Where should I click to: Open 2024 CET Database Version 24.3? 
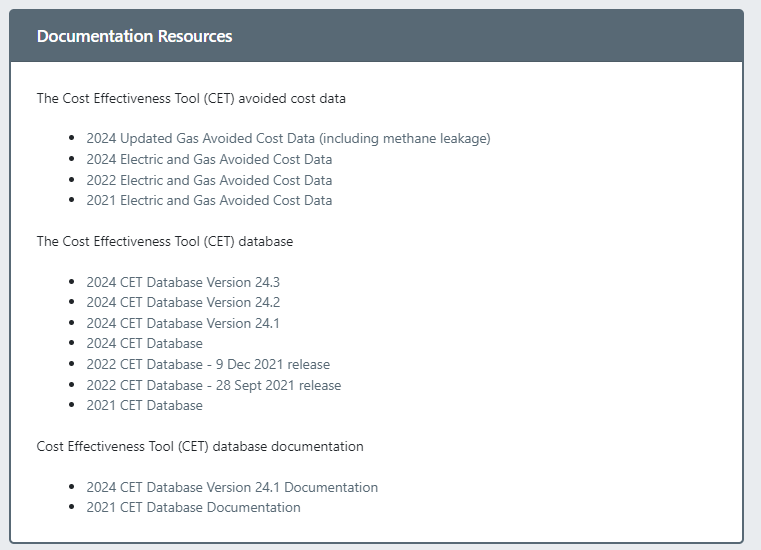click(x=183, y=282)
